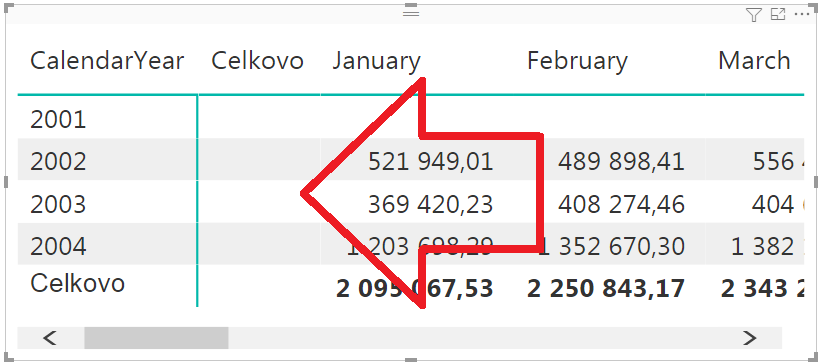Click the February 2002 value 489 898,41
The height and width of the screenshot is (363, 820).
tap(621, 162)
